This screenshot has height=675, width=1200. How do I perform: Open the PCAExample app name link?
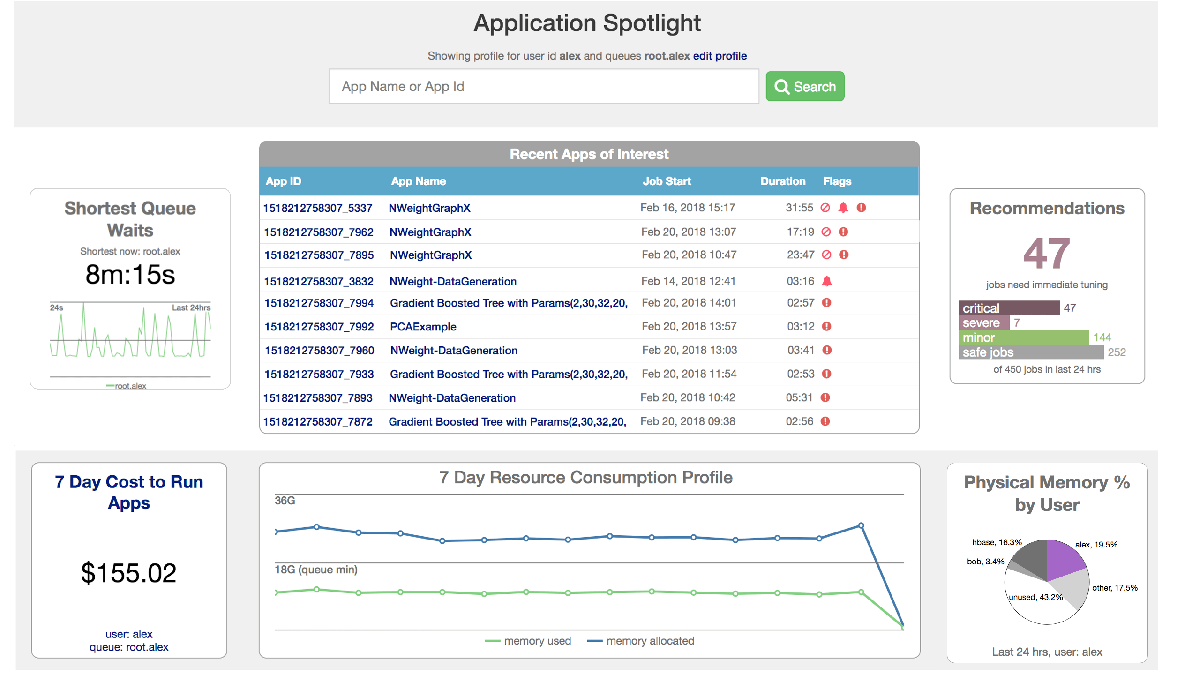pyautogui.click(x=423, y=326)
